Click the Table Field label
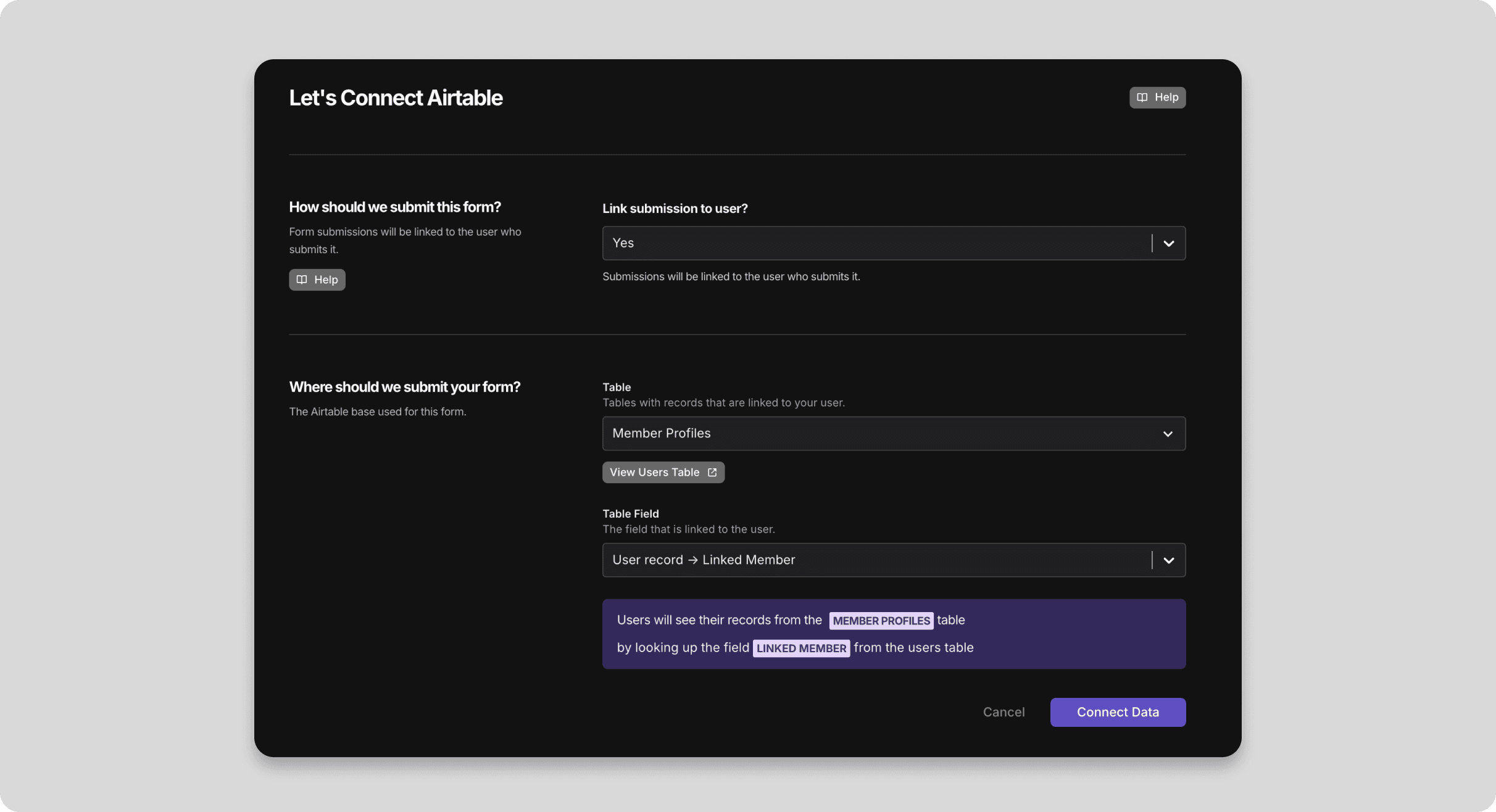 click(630, 513)
